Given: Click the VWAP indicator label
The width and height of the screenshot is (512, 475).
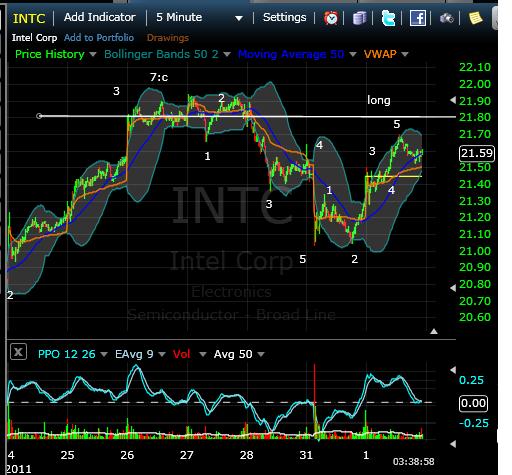Looking at the screenshot, I should tap(380, 54).
